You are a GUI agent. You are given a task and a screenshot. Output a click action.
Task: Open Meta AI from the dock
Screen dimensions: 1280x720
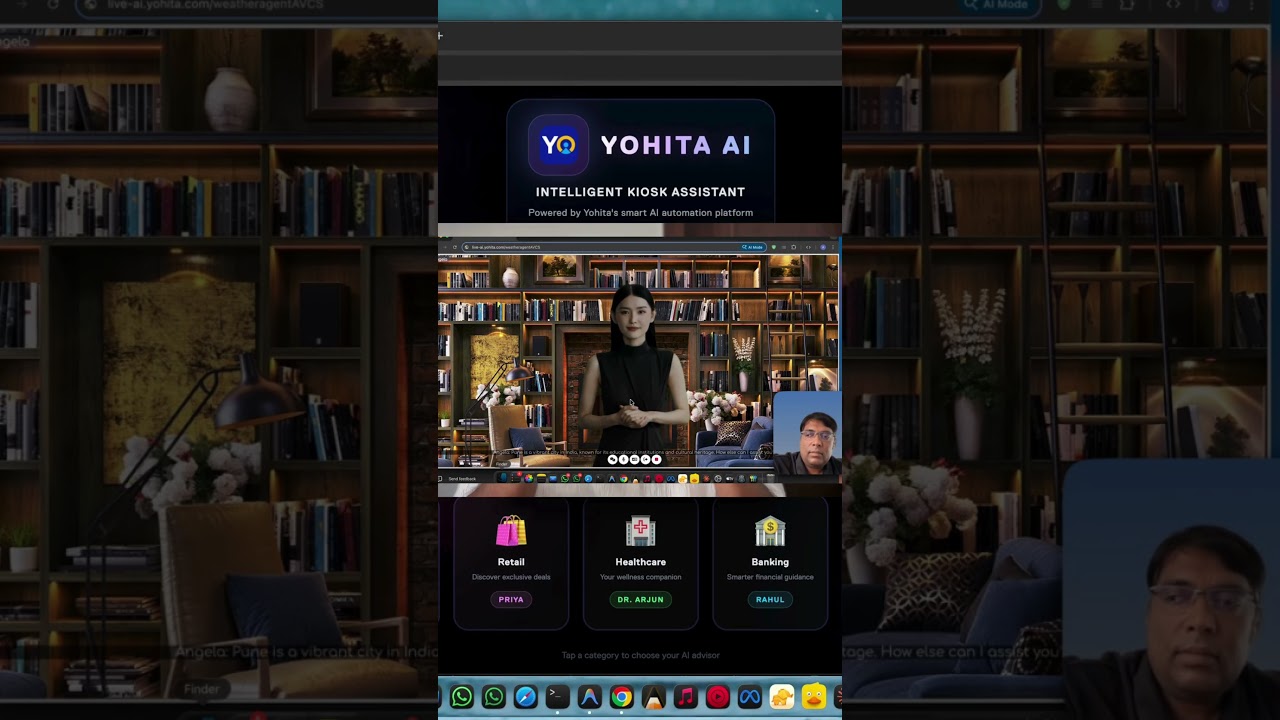tap(750, 697)
